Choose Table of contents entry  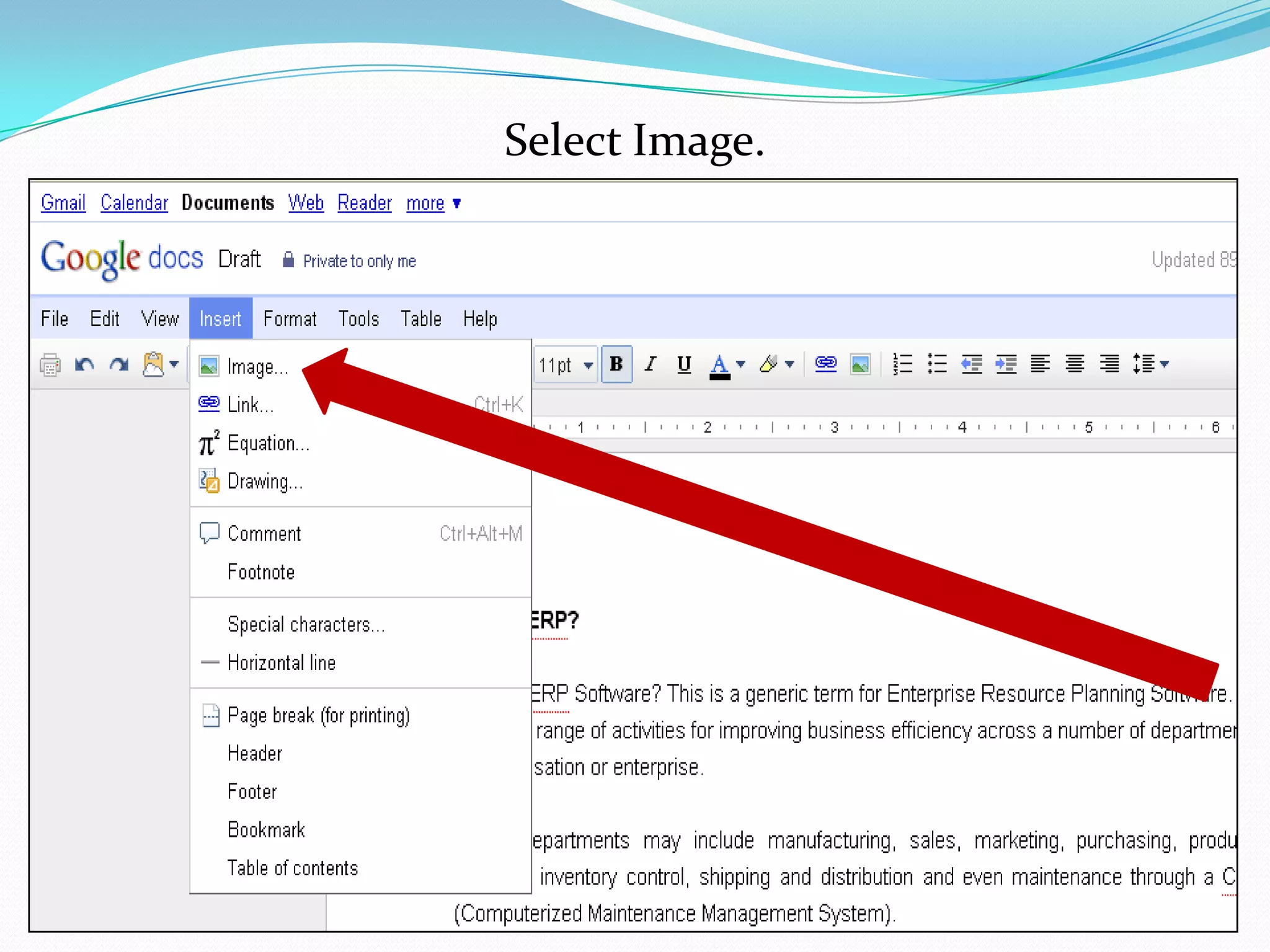361,868
